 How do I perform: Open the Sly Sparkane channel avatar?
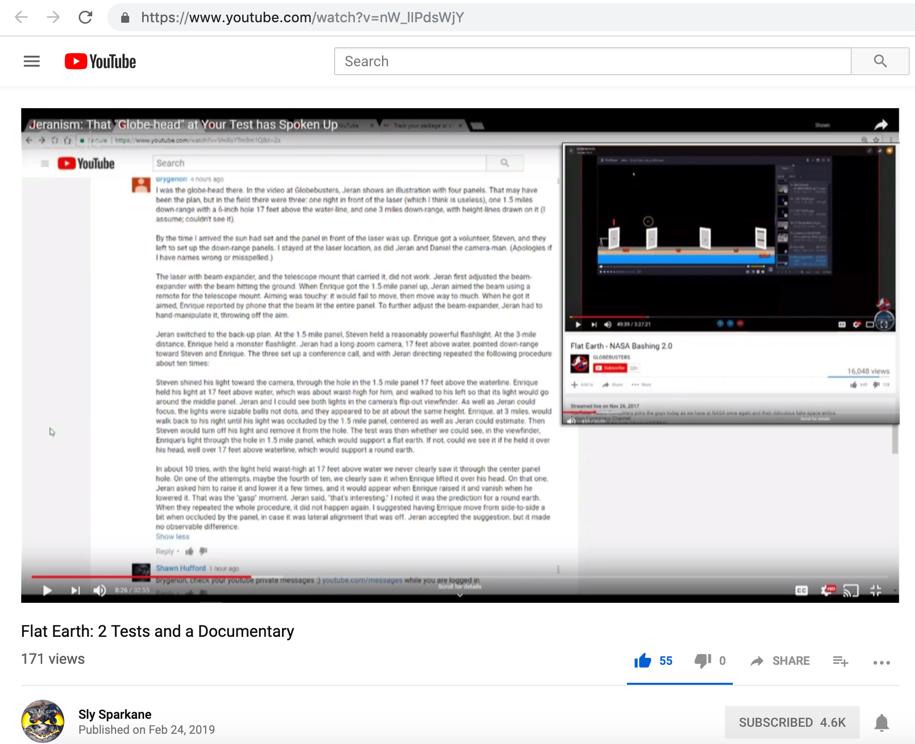tap(43, 721)
